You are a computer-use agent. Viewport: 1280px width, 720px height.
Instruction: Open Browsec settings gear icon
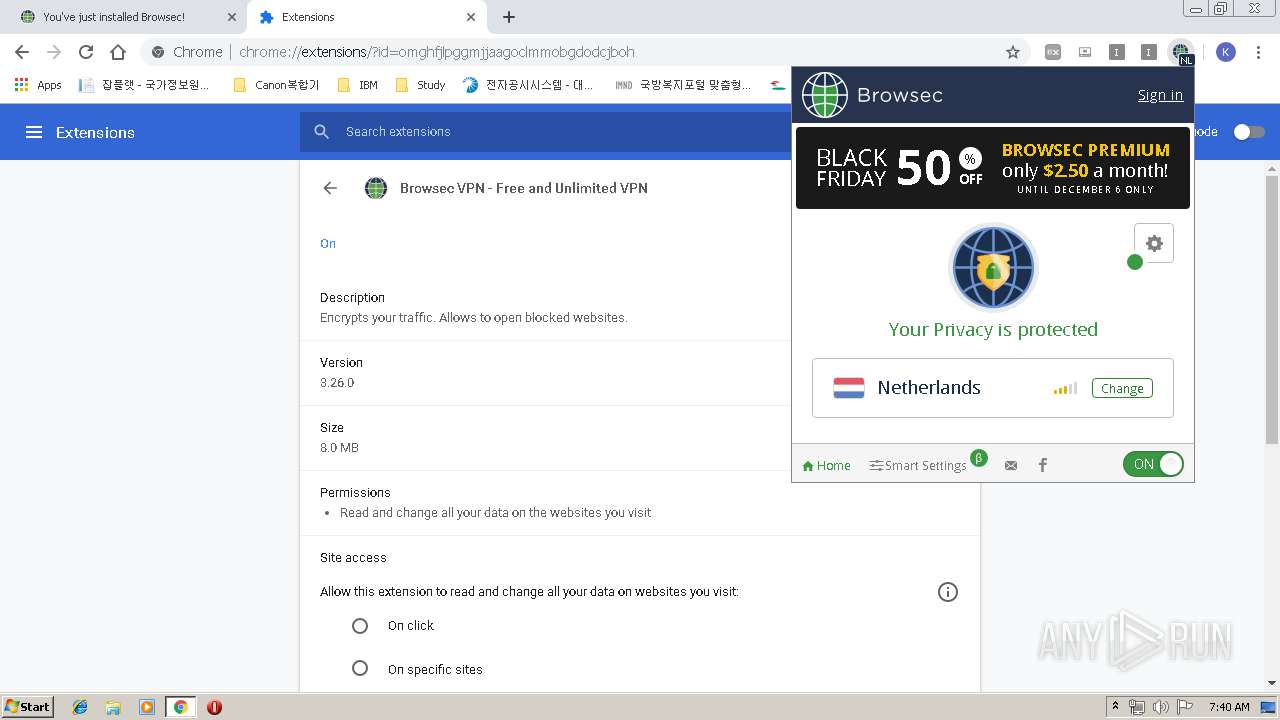[1154, 243]
